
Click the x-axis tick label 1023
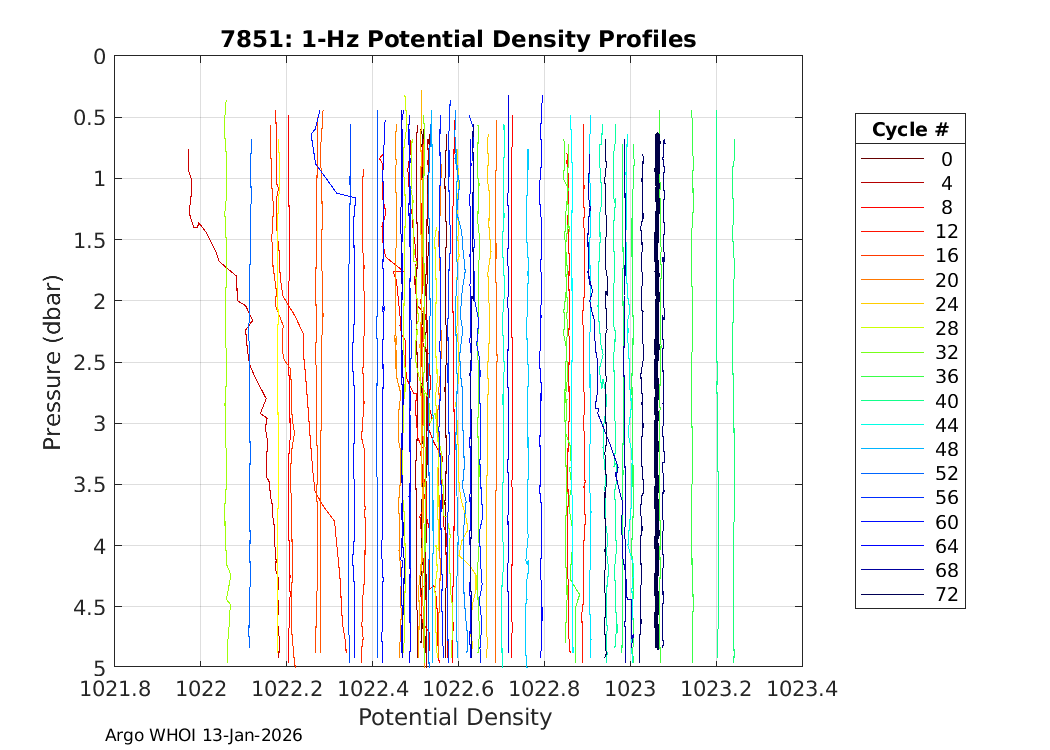click(630, 689)
